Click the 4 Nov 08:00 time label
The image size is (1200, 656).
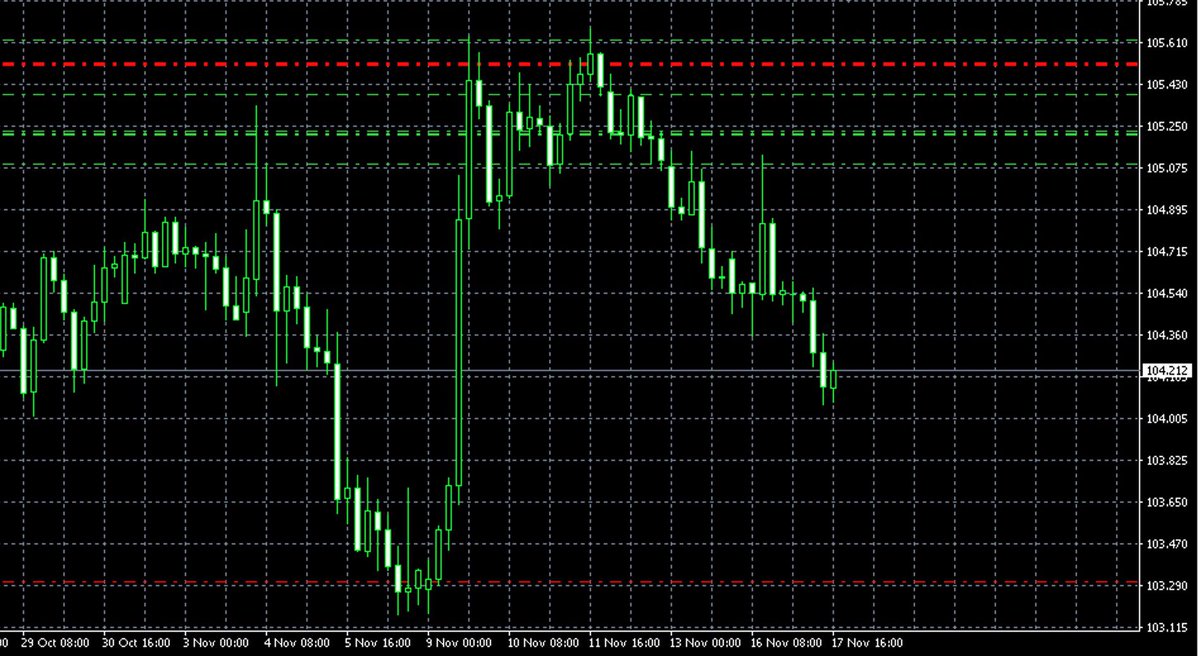click(x=298, y=642)
